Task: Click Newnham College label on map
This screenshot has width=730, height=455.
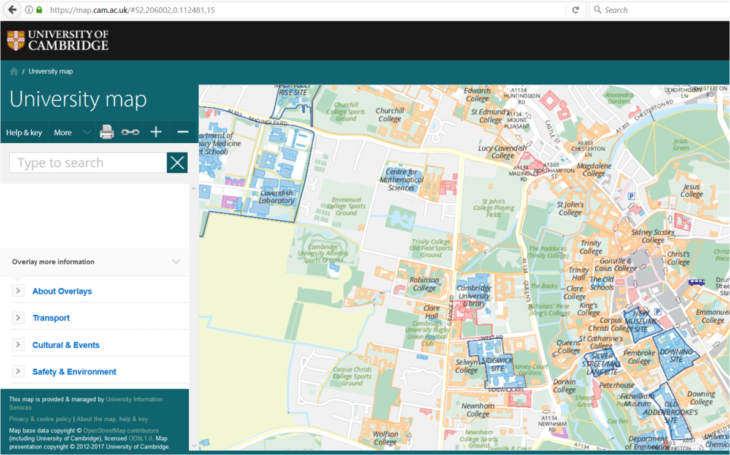Action: click(478, 410)
